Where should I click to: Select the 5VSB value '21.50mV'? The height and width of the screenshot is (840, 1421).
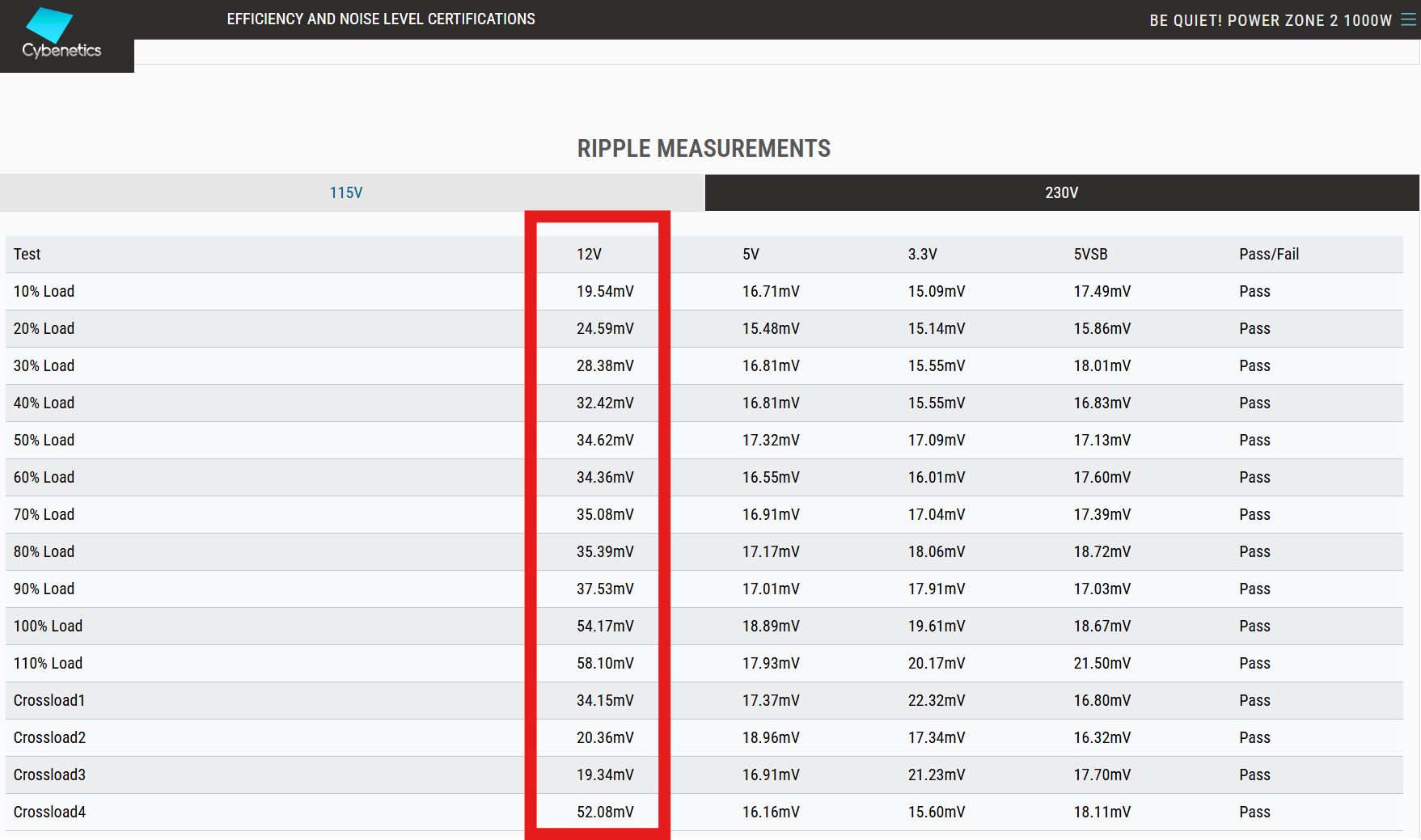1102,663
